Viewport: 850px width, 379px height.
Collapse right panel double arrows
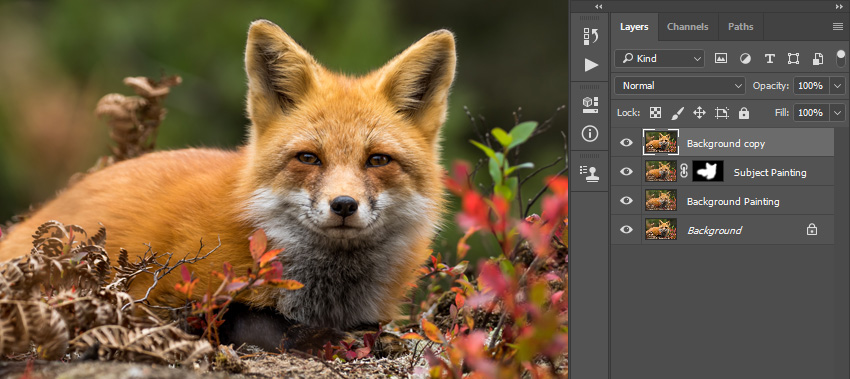click(839, 7)
